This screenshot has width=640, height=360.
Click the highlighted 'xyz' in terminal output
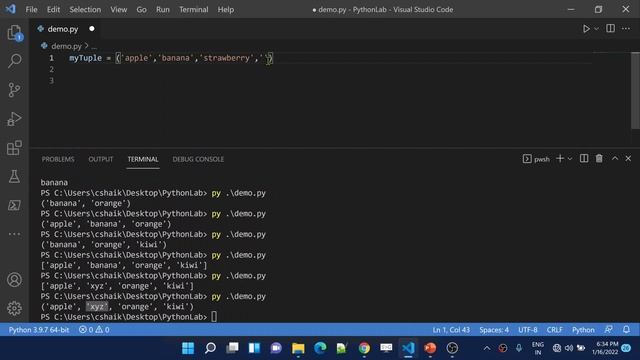pyautogui.click(x=97, y=307)
